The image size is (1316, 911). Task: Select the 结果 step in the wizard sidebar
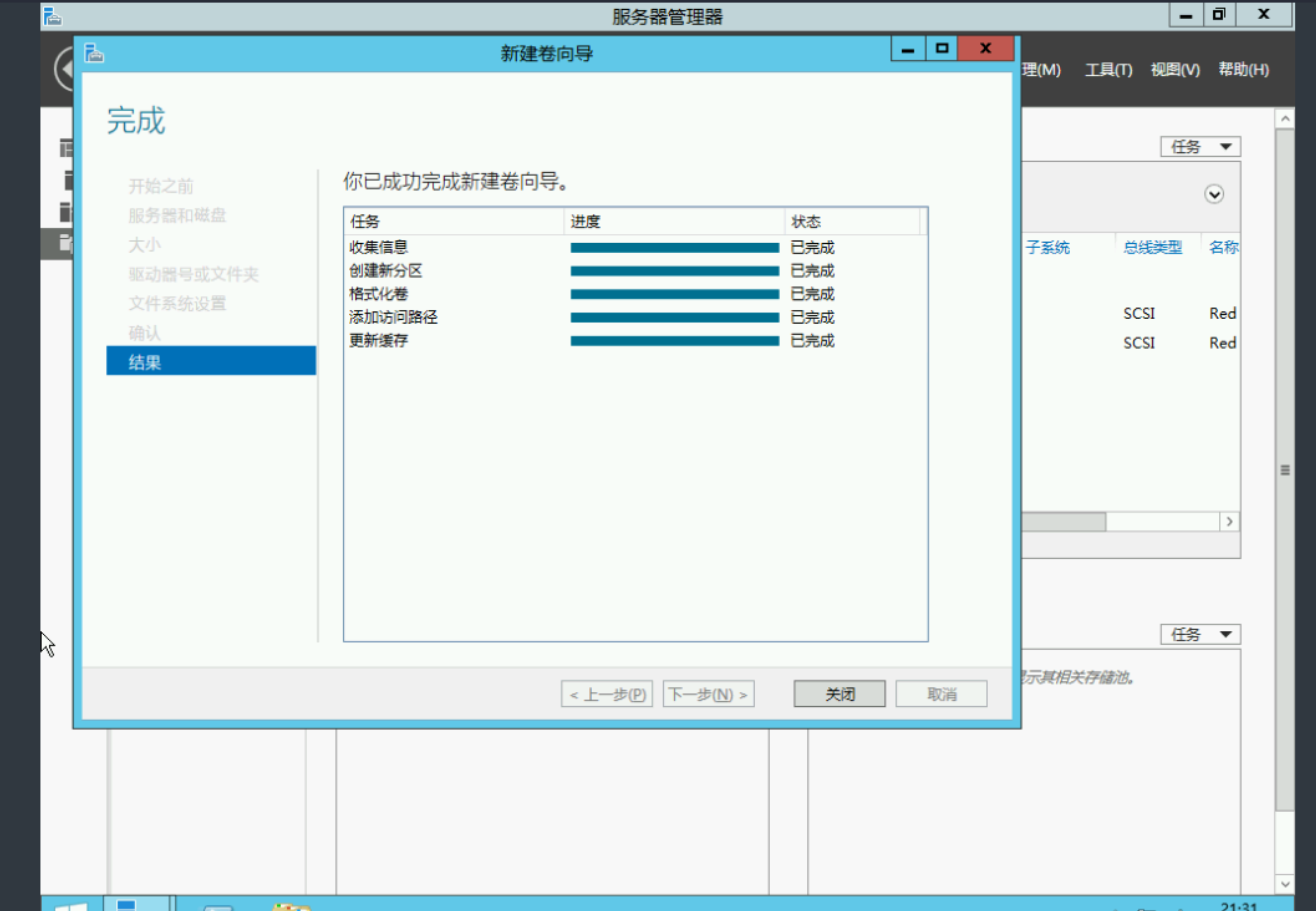coord(211,361)
